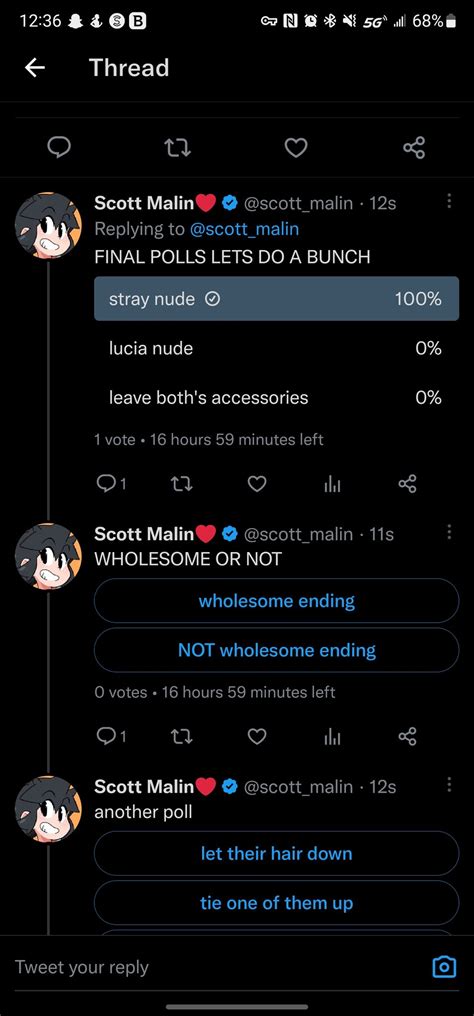Screen dimensions: 474x1016
Task: Open more options on FINAL POLLS tweet
Action: [449, 202]
